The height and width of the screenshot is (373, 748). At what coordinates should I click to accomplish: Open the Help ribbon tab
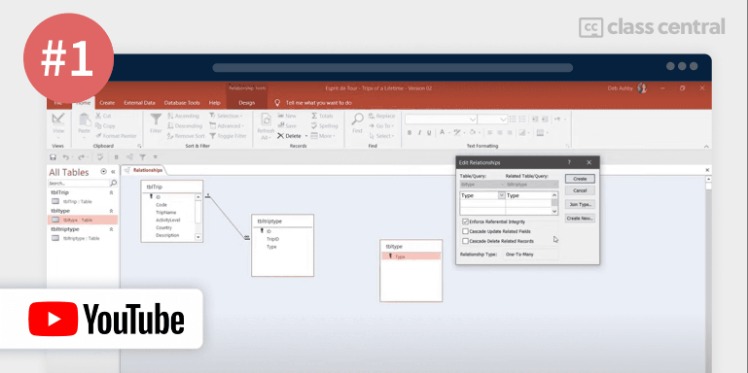pyautogui.click(x=215, y=103)
